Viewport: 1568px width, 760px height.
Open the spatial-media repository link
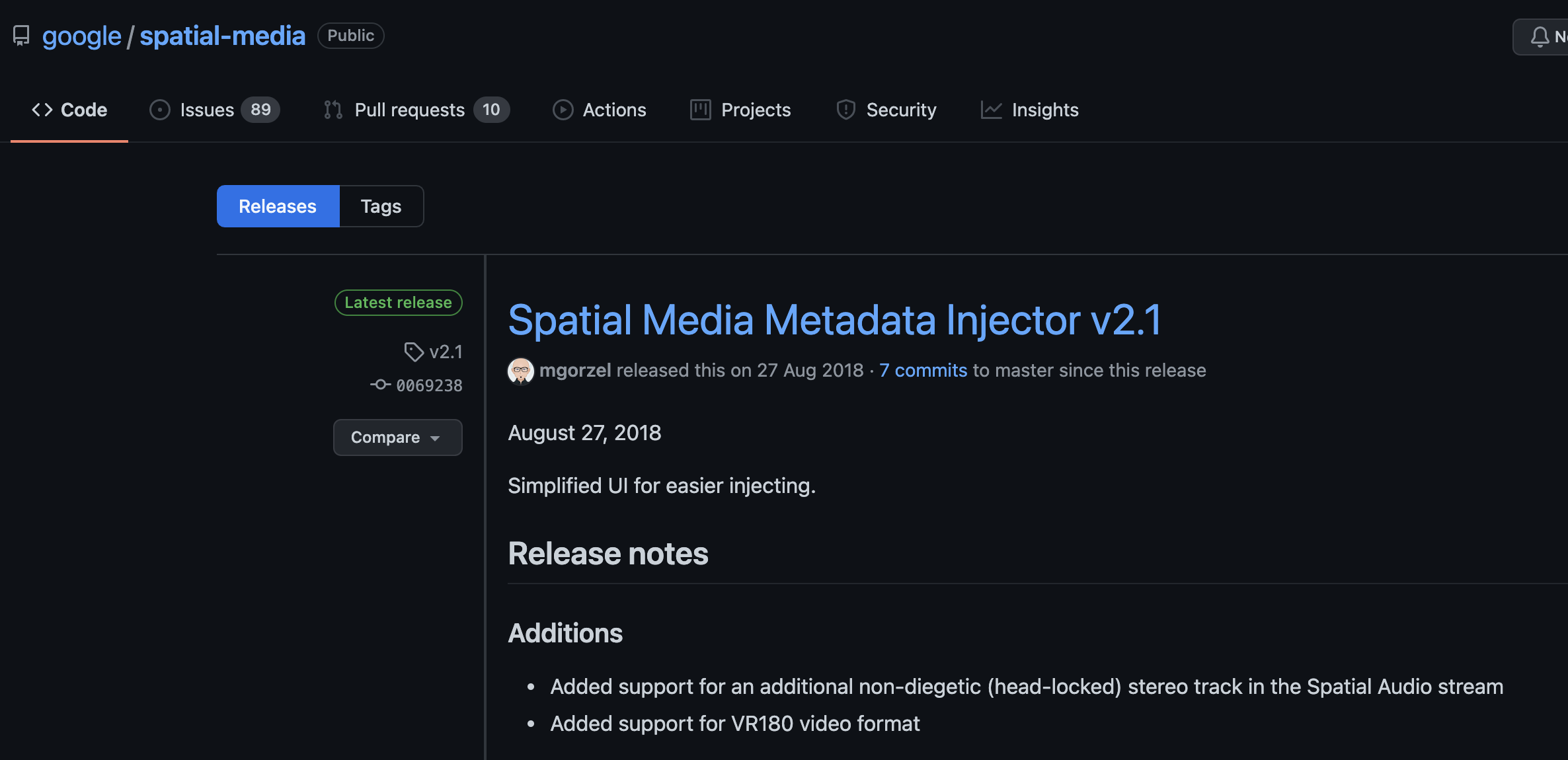tap(222, 36)
